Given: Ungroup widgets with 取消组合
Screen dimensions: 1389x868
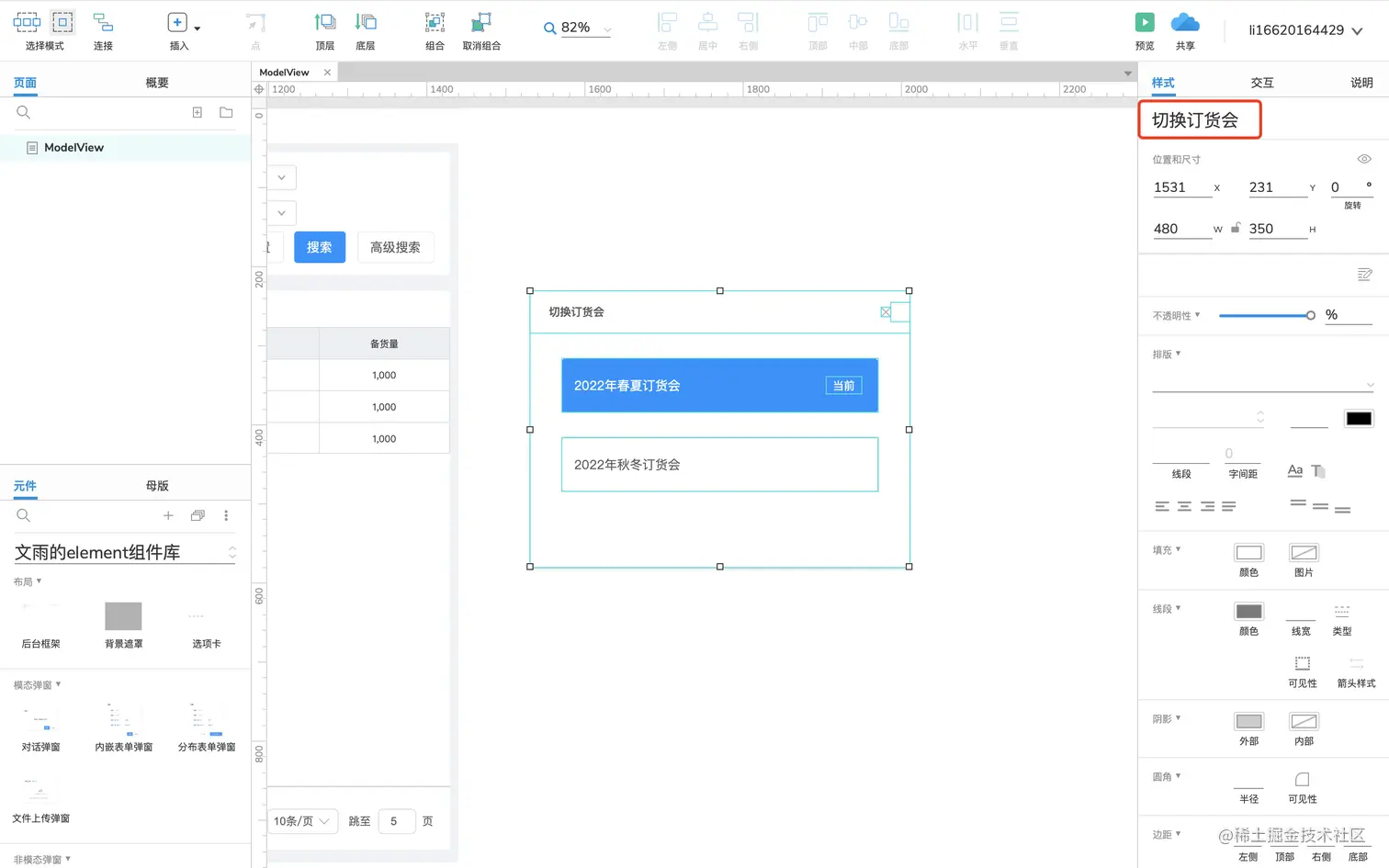Looking at the screenshot, I should point(481,23).
